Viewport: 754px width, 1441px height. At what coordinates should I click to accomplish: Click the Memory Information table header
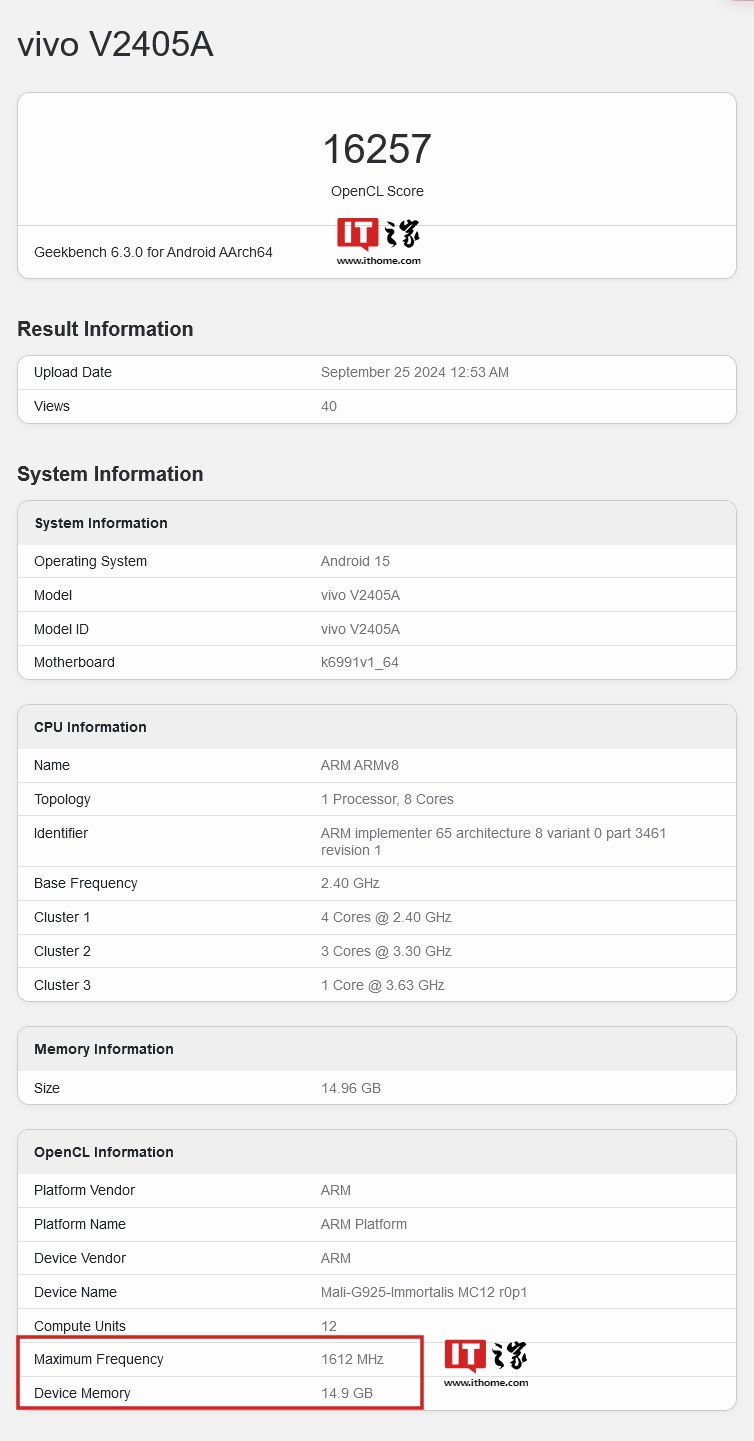pyautogui.click(x=103, y=1049)
